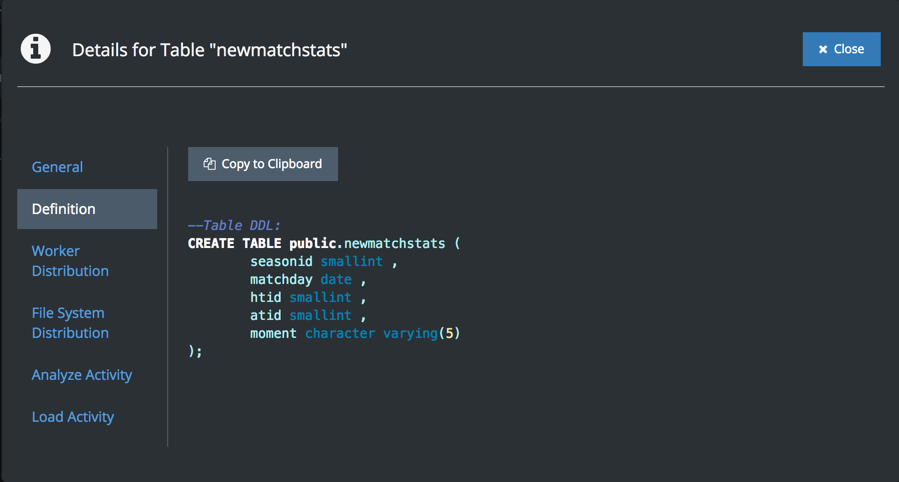Click the CREATE TABLE keyword in code
This screenshot has width=899, height=482.
click(x=234, y=243)
